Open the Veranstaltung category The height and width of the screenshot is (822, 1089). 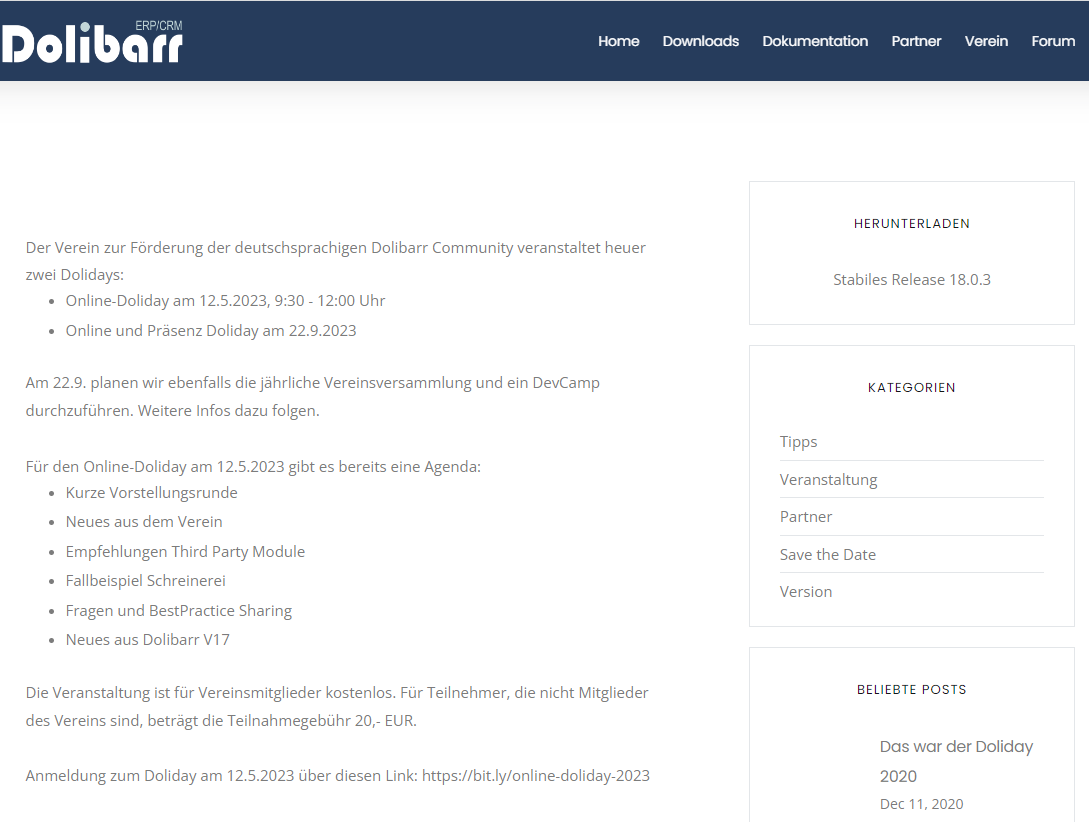click(828, 480)
